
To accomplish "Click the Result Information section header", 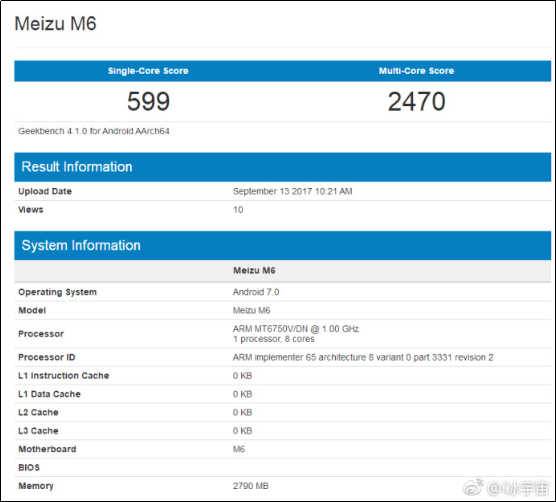I will pos(77,167).
